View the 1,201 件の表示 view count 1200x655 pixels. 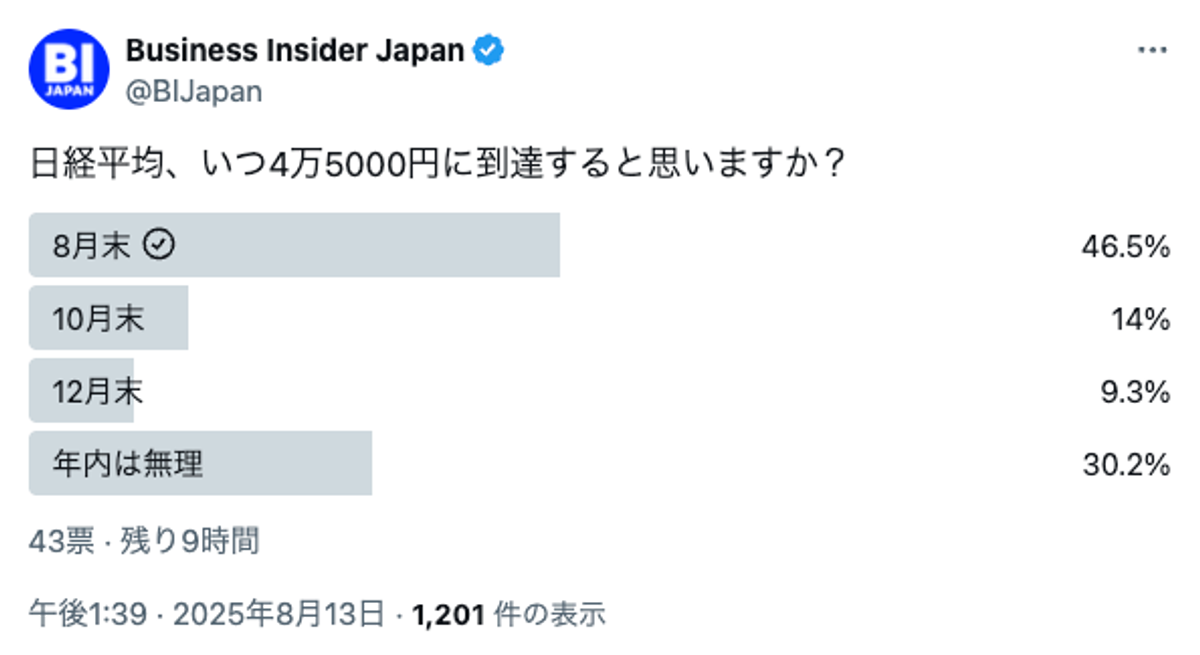pyautogui.click(x=508, y=613)
